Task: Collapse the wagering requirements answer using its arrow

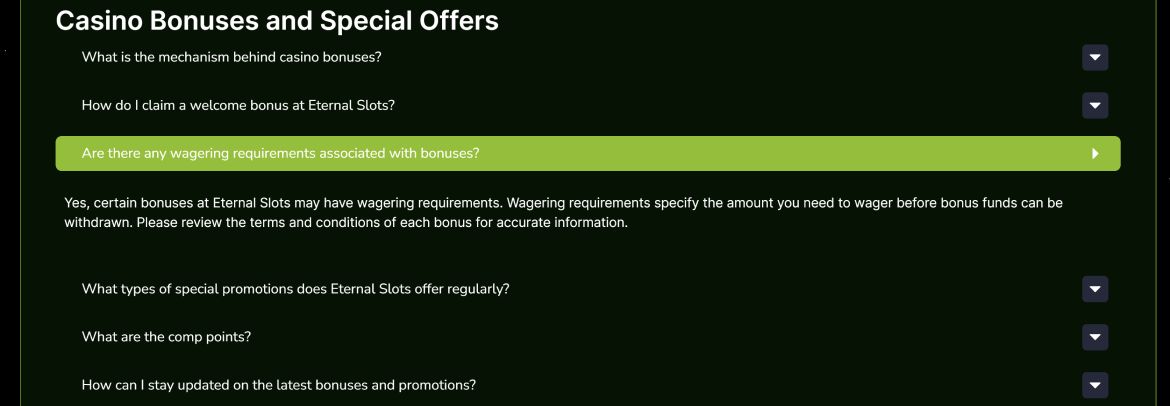Action: click(x=1095, y=154)
